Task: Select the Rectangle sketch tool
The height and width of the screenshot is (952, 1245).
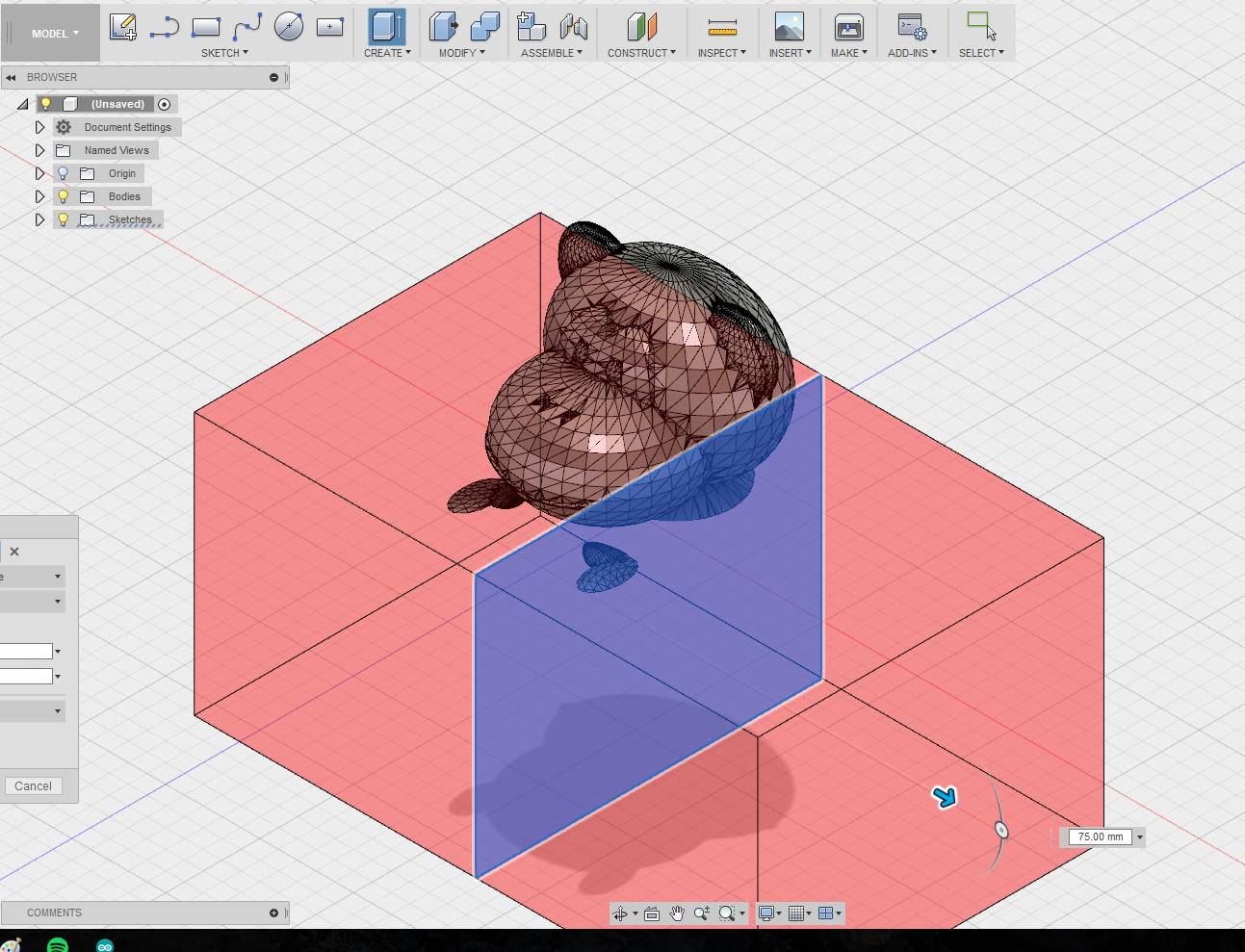Action: click(206, 27)
